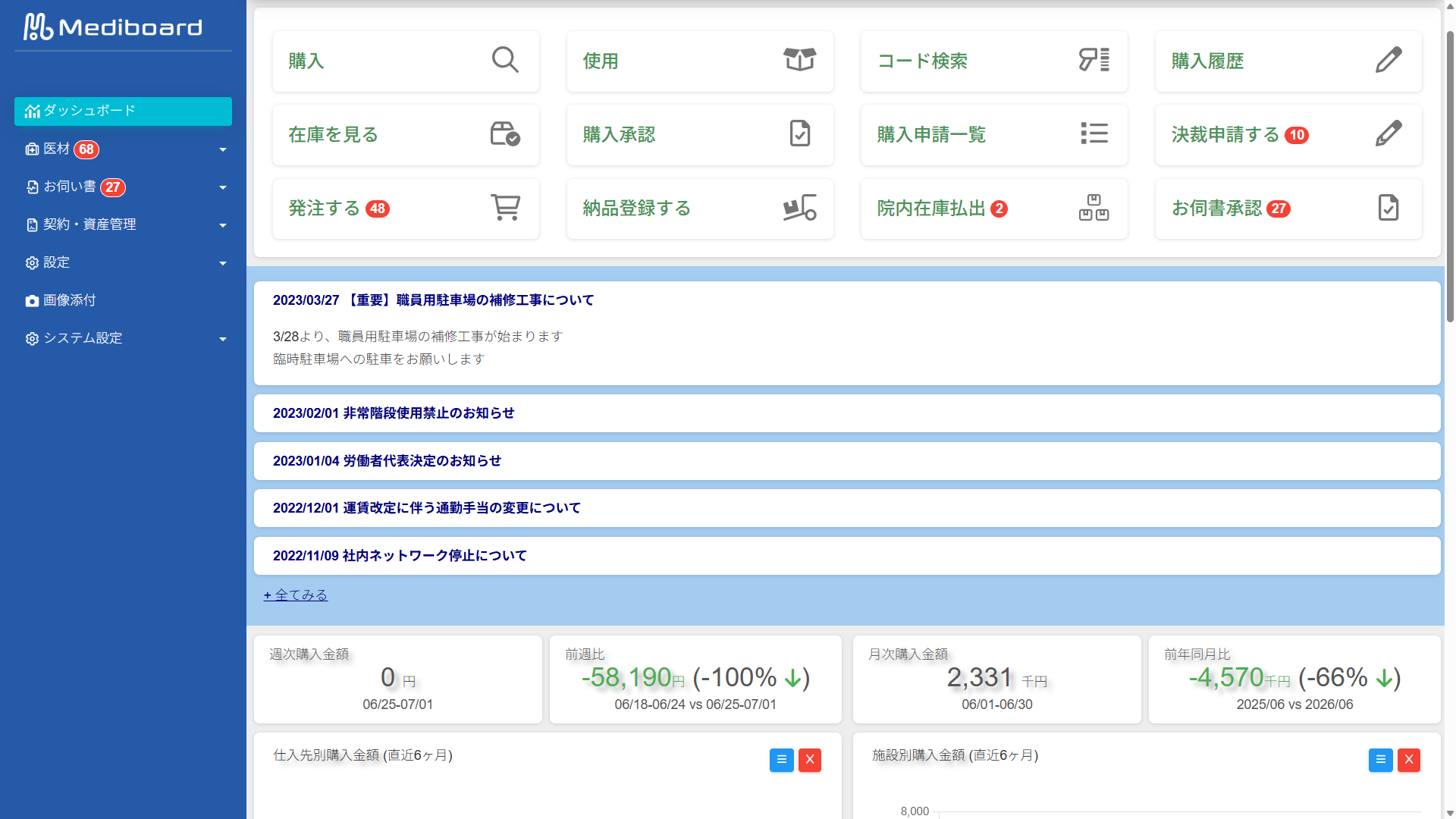Image resolution: width=1456 pixels, height=819 pixels.
Task: Open the コード検索 card label
Action: [x=922, y=61]
